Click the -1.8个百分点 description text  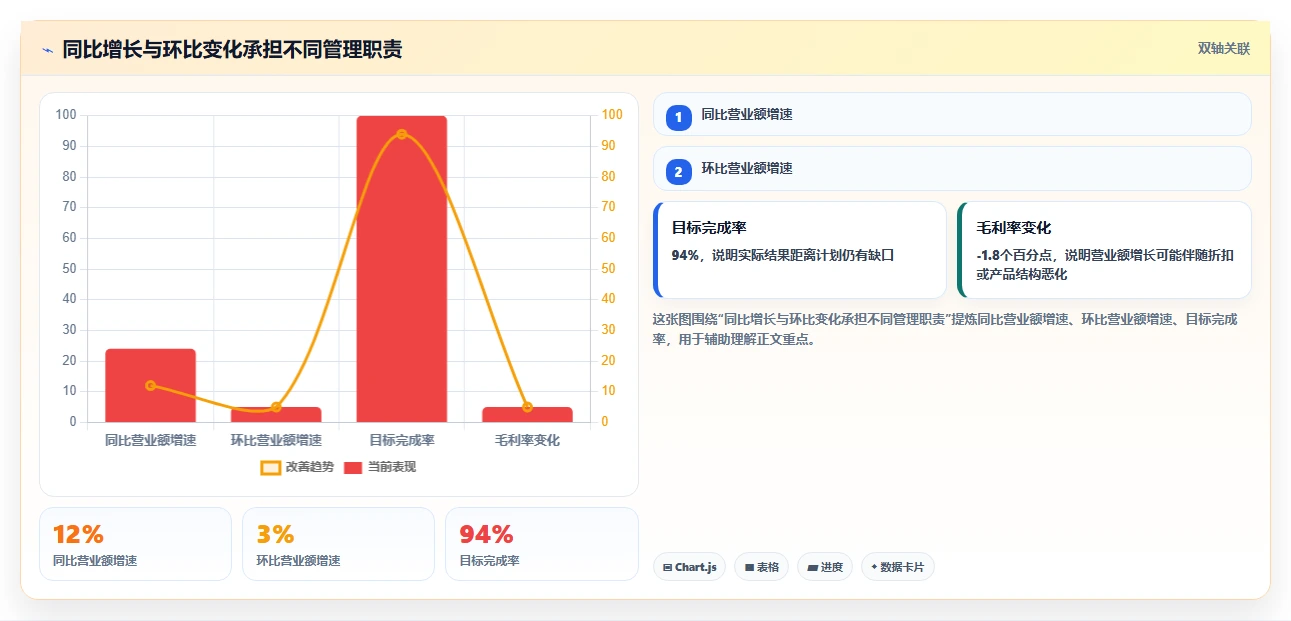pyautogui.click(x=1104, y=264)
